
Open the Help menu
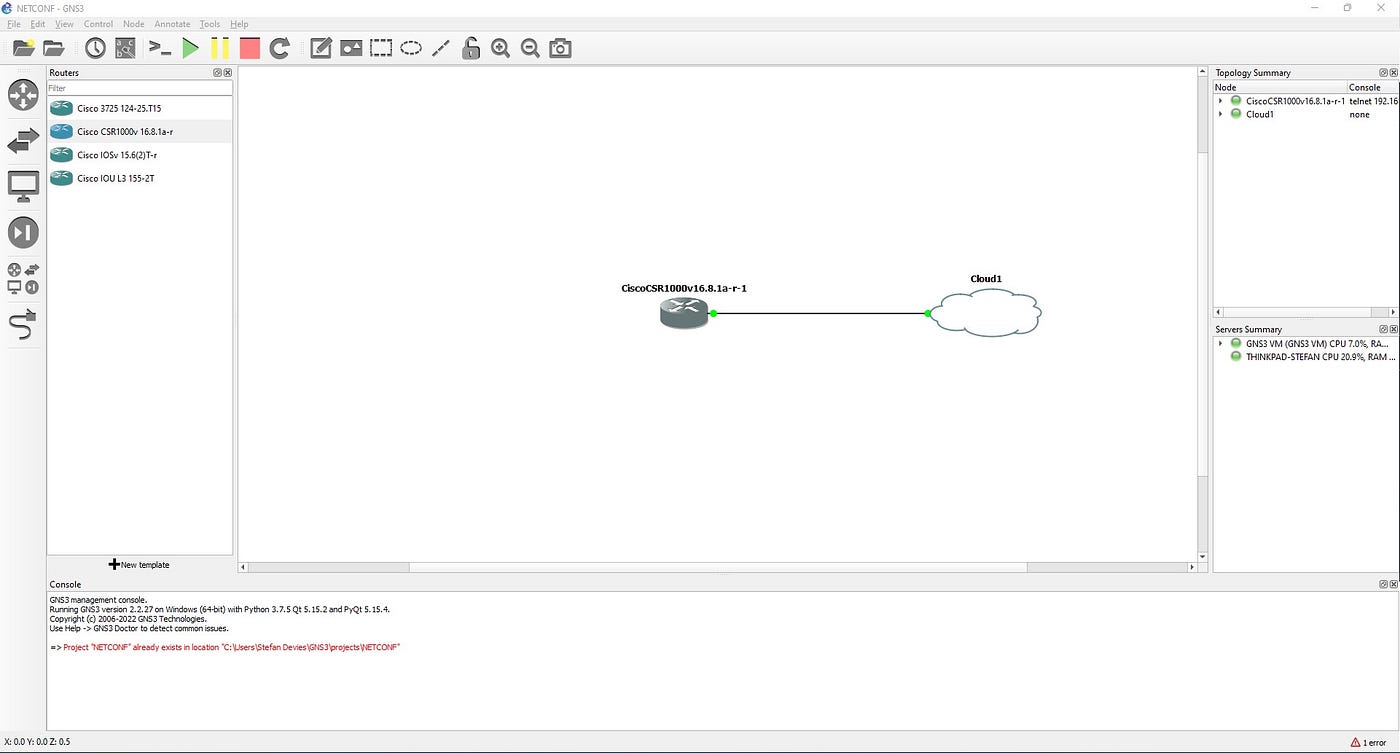pyautogui.click(x=239, y=24)
